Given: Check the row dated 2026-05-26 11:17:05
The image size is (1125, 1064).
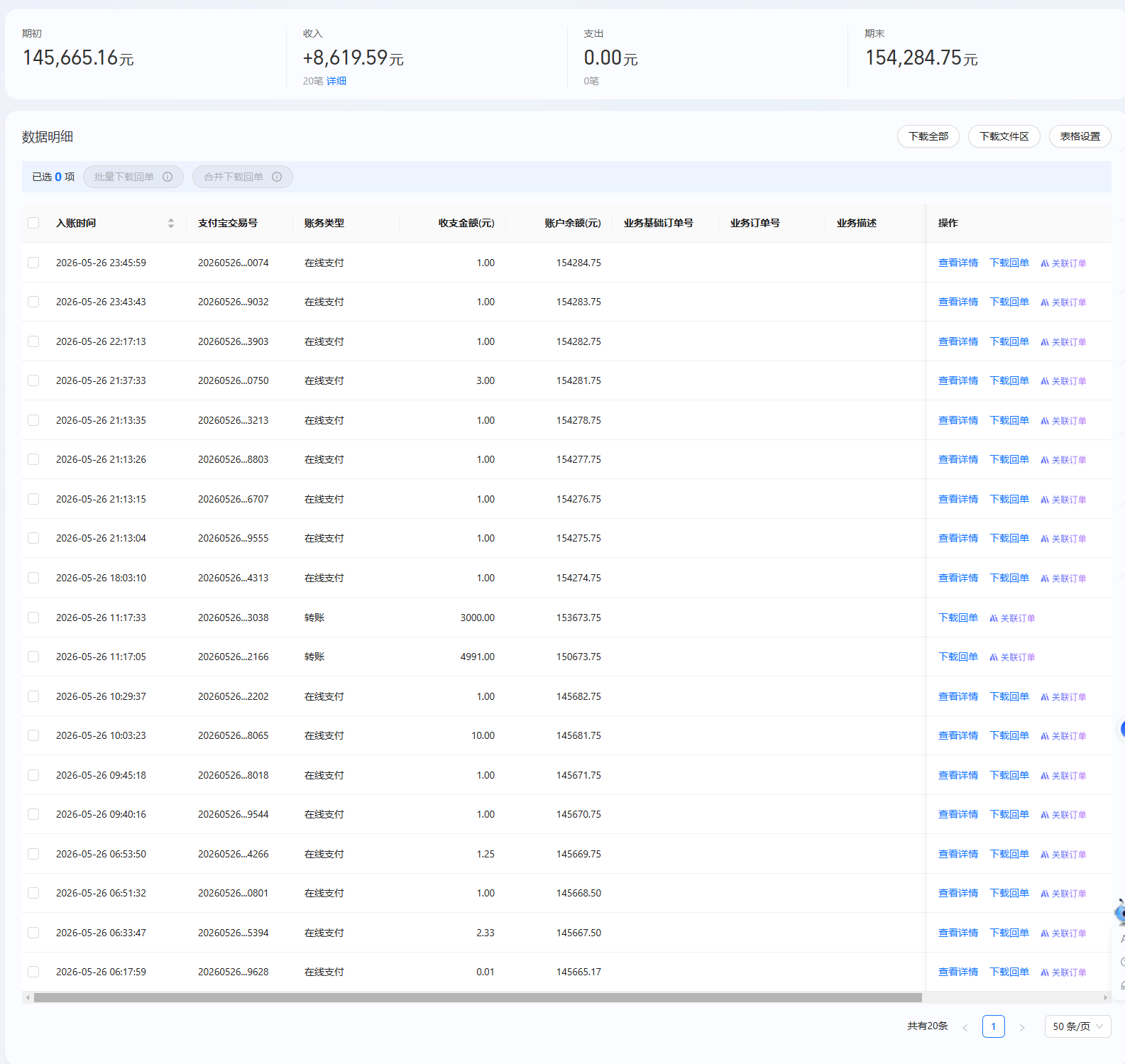Looking at the screenshot, I should pyautogui.click(x=33, y=657).
